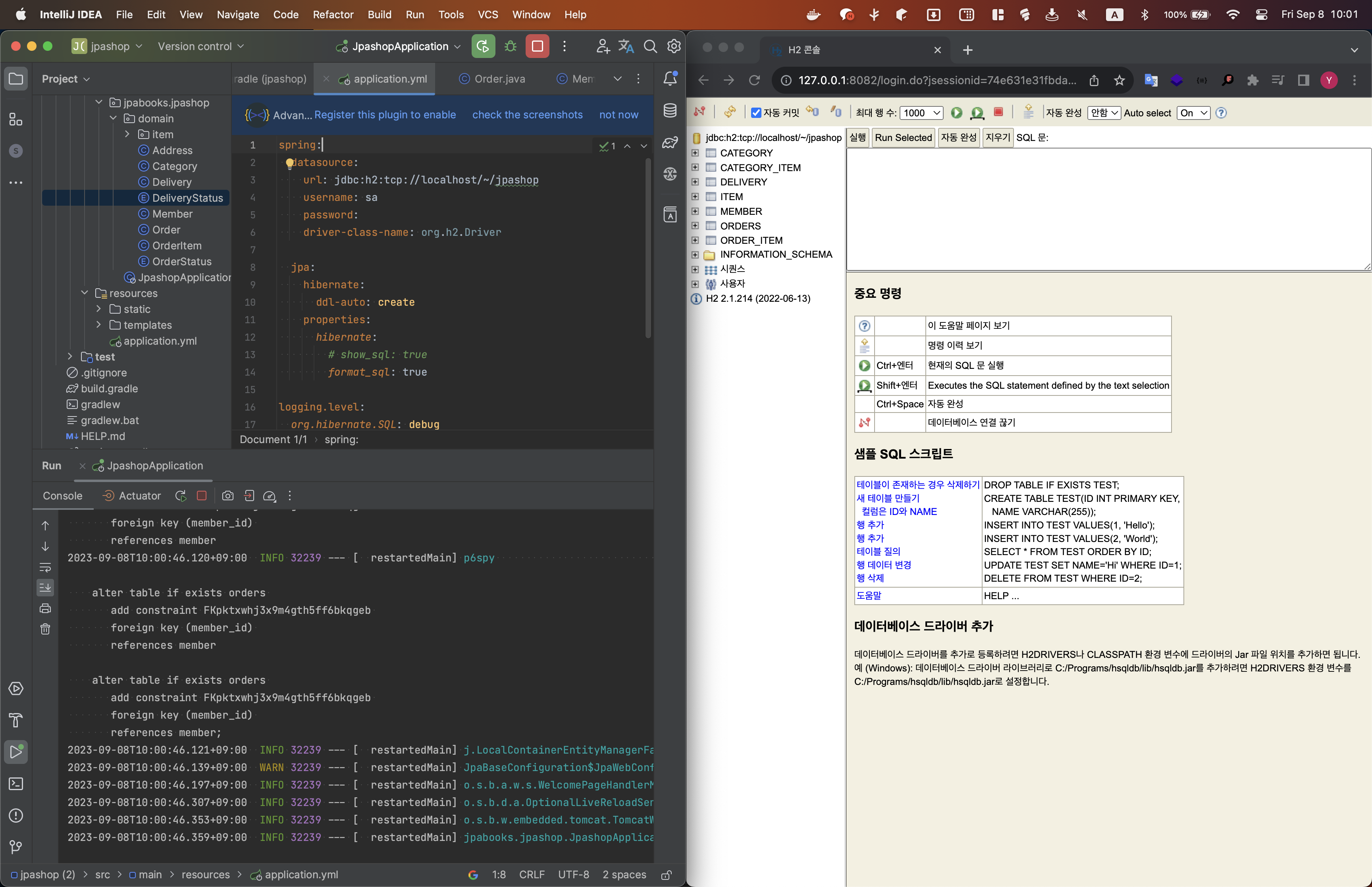This screenshot has width=1372, height=887.
Task: Show H2 command history icon
Action: click(1028, 112)
